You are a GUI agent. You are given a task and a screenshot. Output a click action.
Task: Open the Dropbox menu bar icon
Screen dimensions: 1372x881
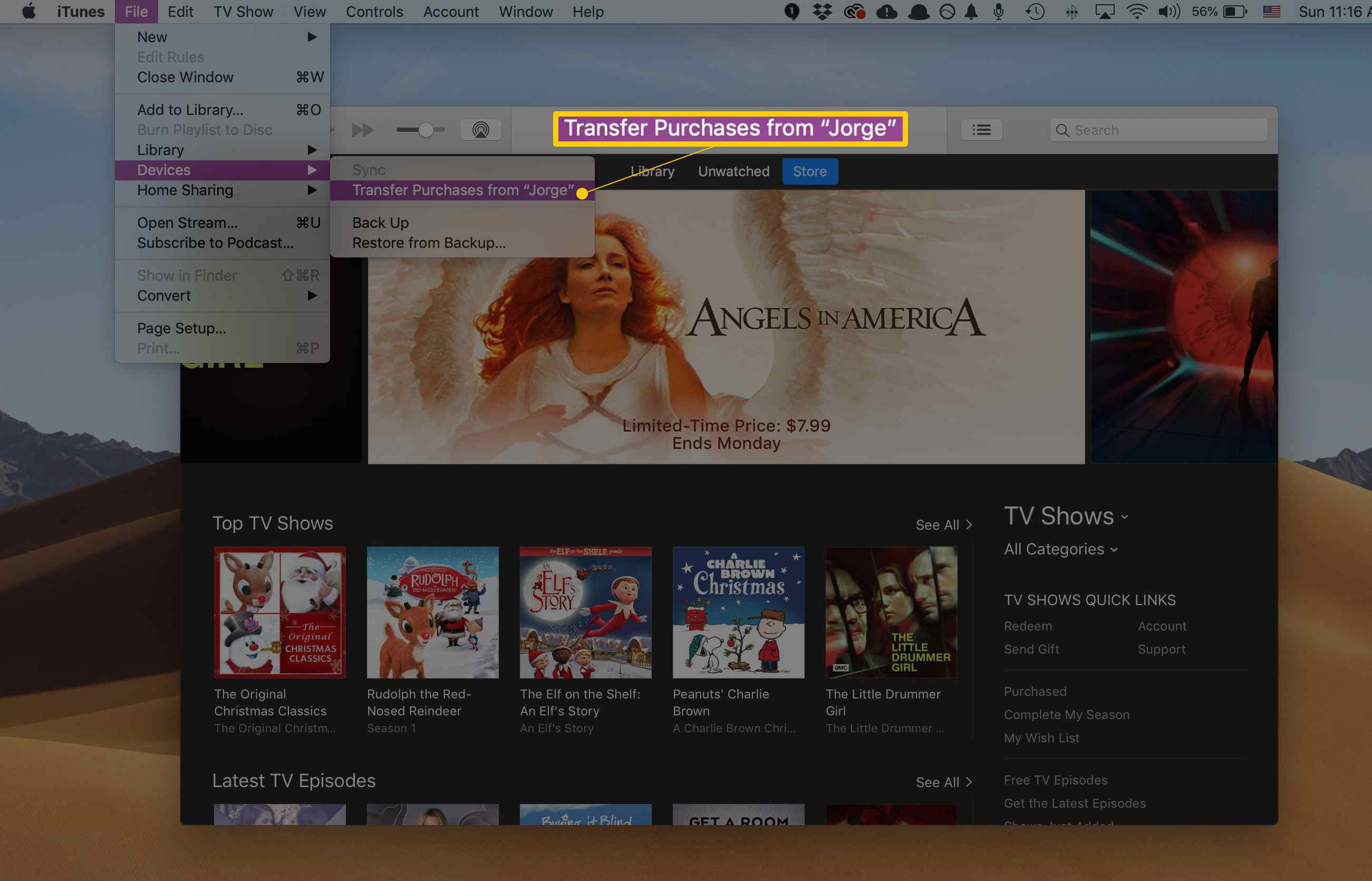tap(822, 12)
